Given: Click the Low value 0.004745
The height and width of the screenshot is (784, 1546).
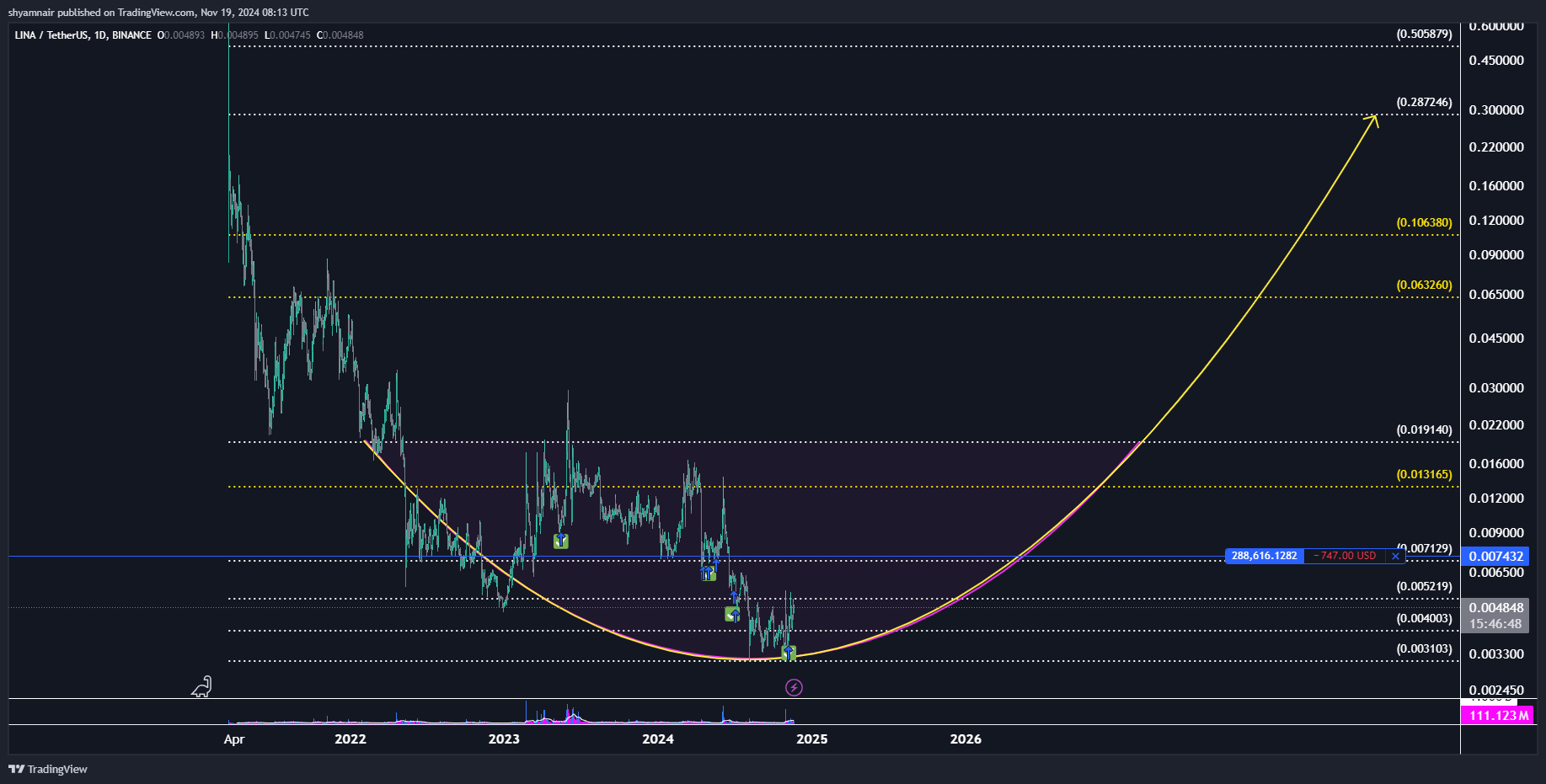Looking at the screenshot, I should [x=291, y=35].
